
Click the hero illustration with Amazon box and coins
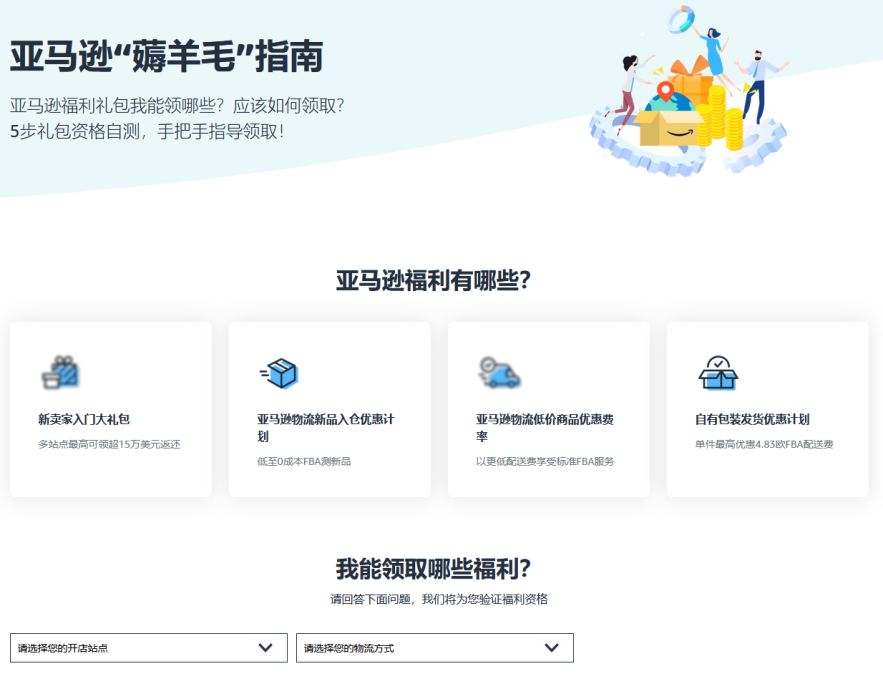point(688,90)
